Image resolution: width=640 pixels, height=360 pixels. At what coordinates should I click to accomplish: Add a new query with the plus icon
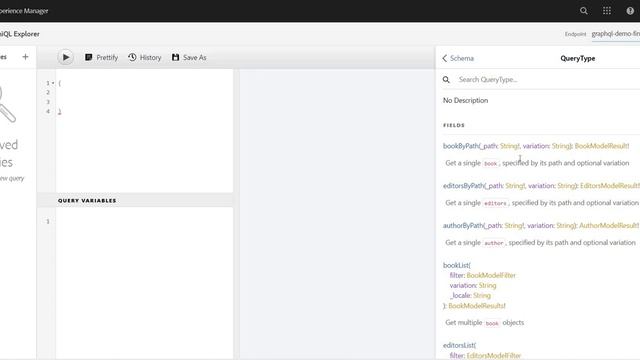click(x=25, y=57)
